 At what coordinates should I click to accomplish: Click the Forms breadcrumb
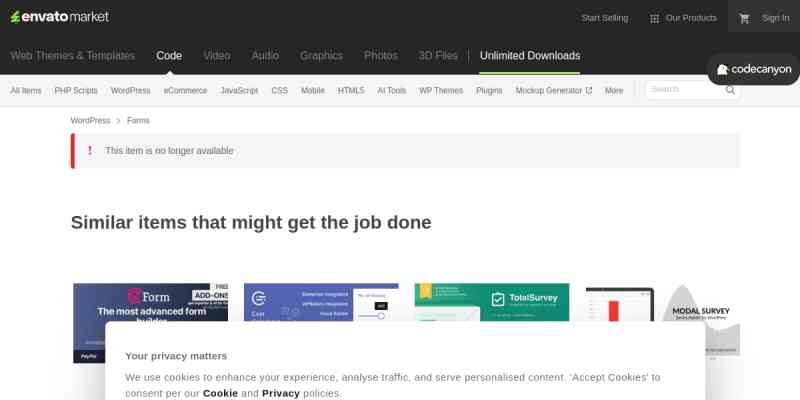[x=138, y=120]
